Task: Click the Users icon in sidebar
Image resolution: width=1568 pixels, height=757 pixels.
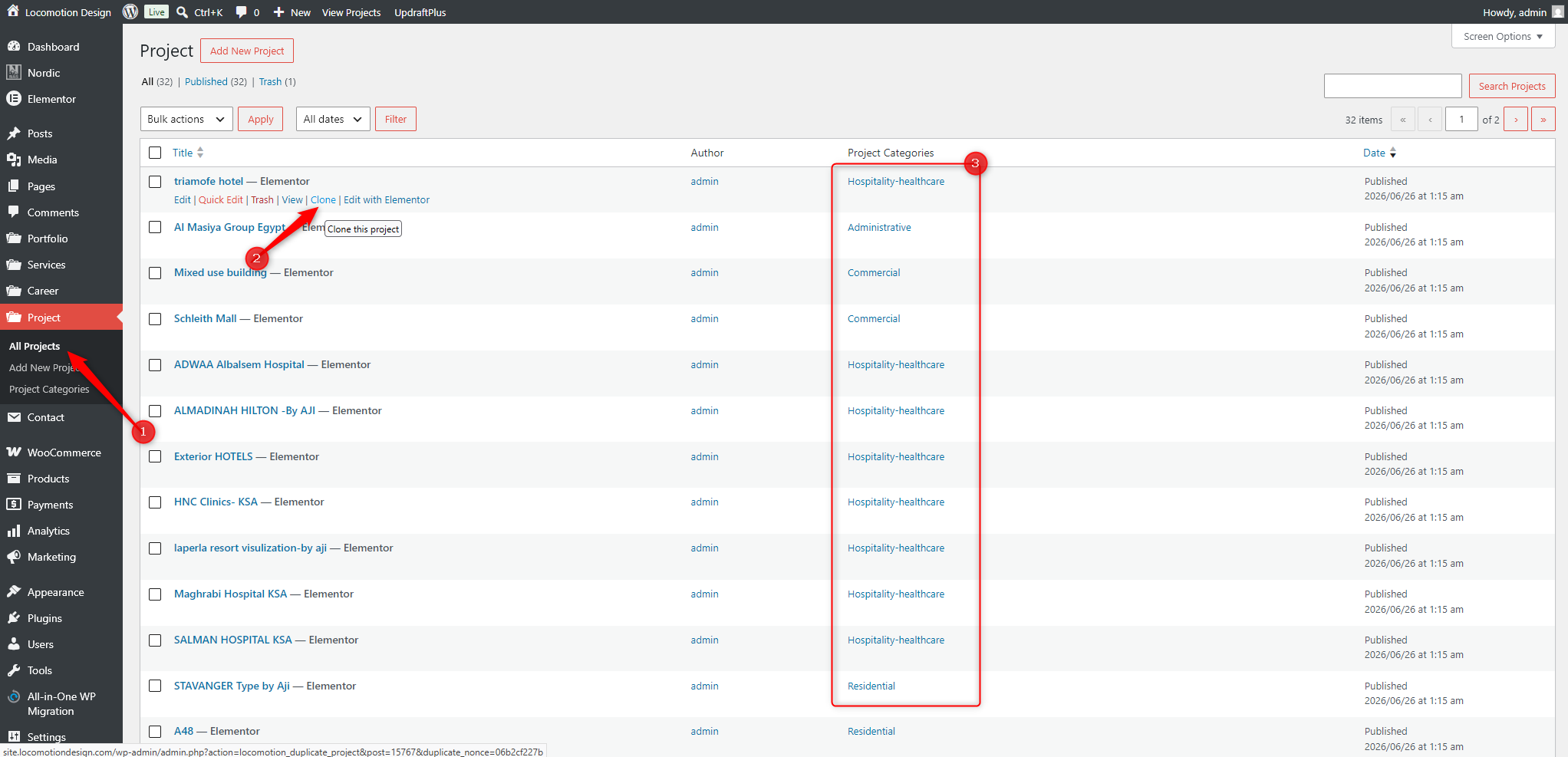Action: tap(14, 643)
